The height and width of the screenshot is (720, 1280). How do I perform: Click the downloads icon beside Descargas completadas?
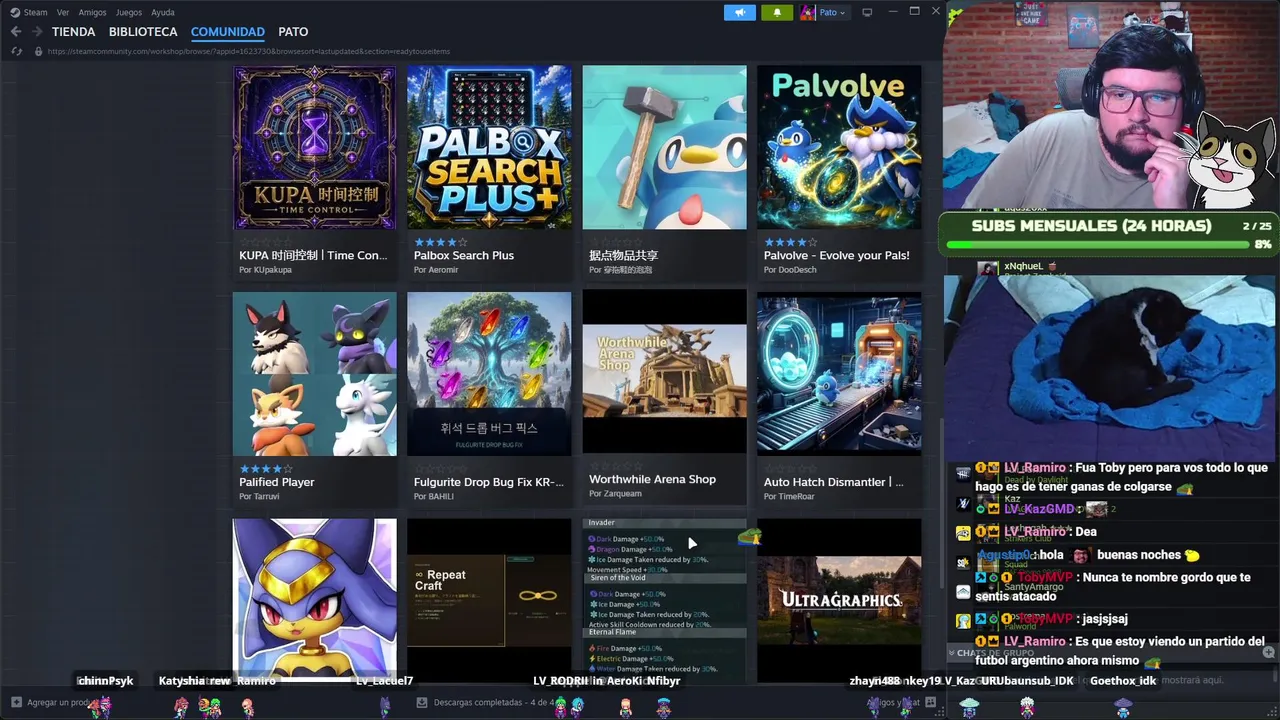[x=424, y=702]
